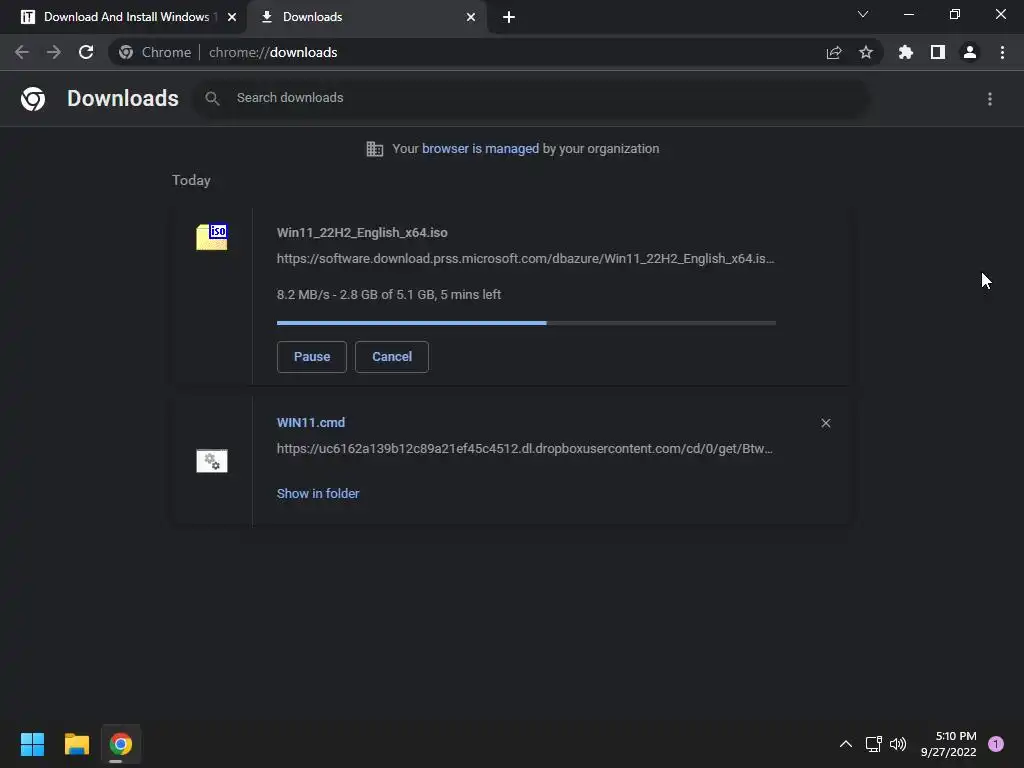
Task: Remove WIN11.cmd from the downloads list
Action: point(826,423)
